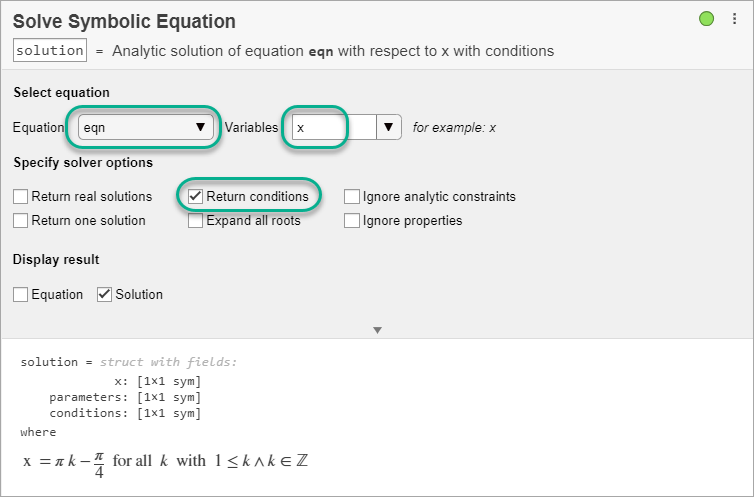Click the Variables input field with x
This screenshot has height=497, width=754.
pyautogui.click(x=332, y=128)
